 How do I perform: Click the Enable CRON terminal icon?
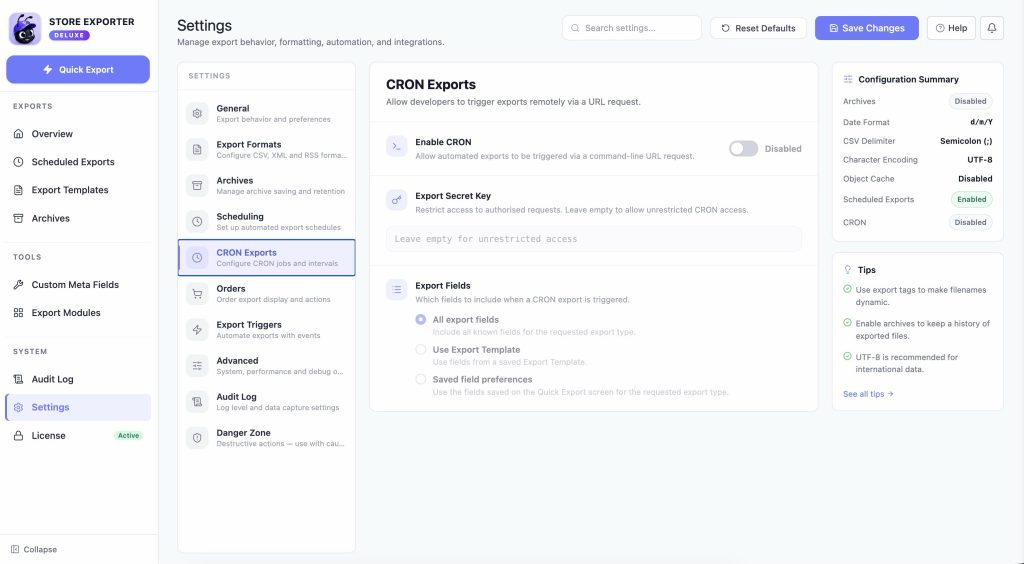(396, 147)
